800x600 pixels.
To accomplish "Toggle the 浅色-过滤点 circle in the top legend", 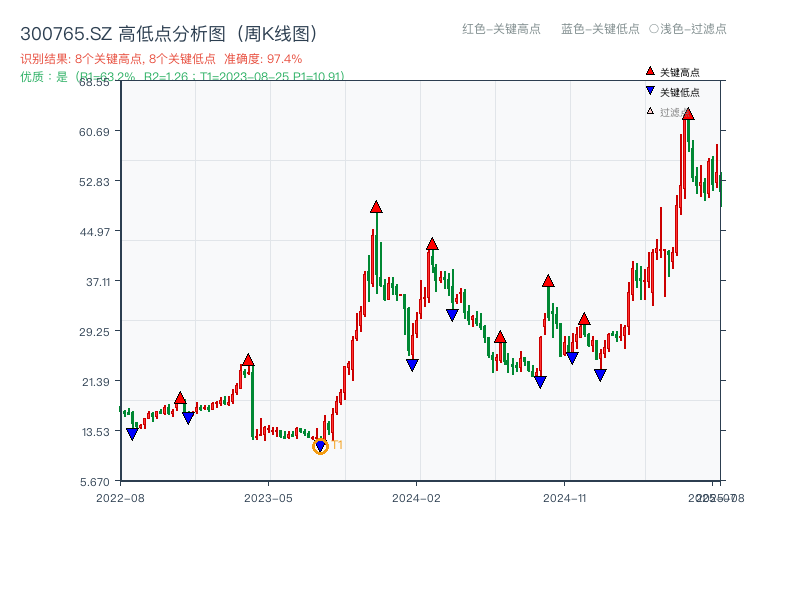I will click(x=654, y=29).
